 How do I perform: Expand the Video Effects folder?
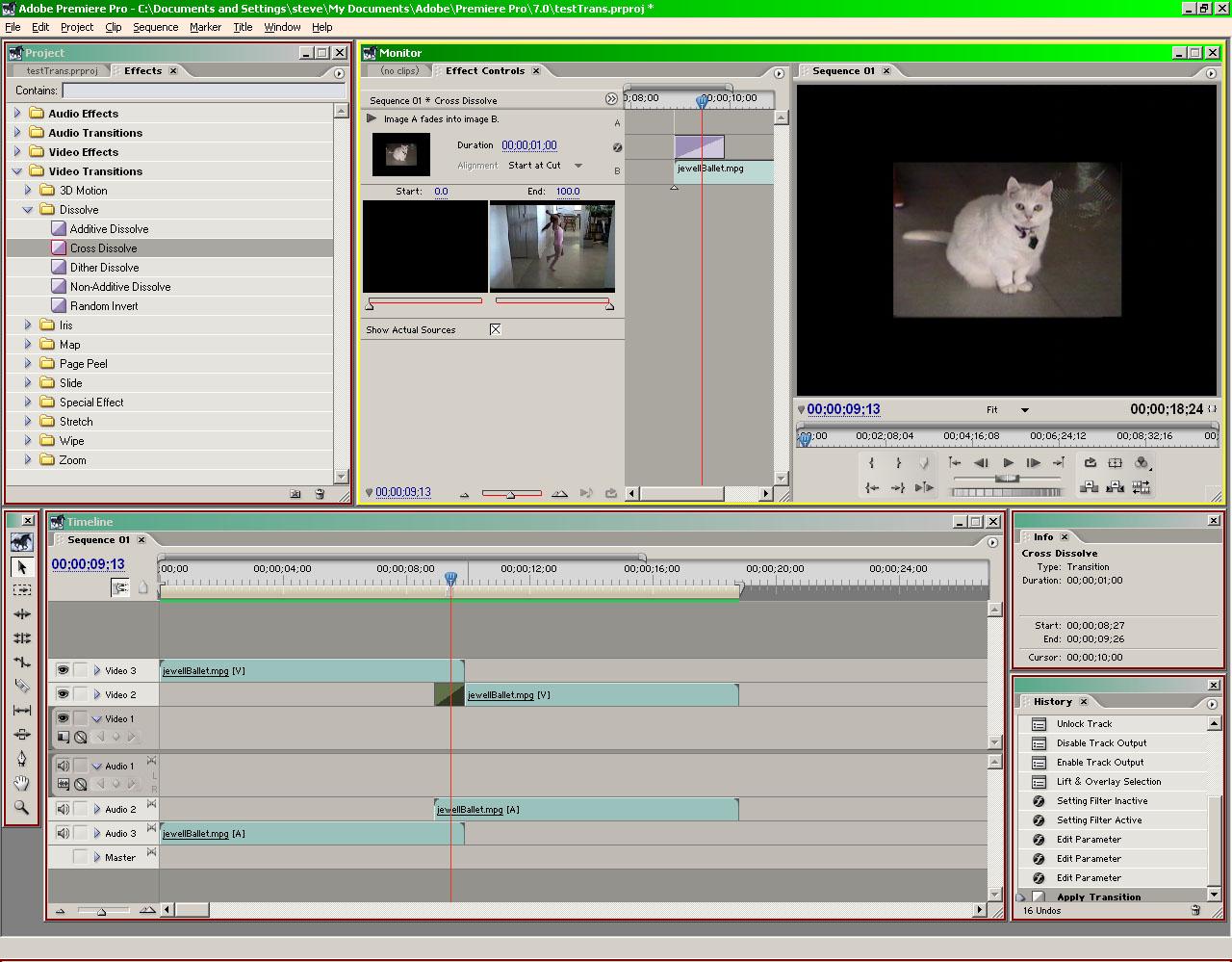[17, 152]
